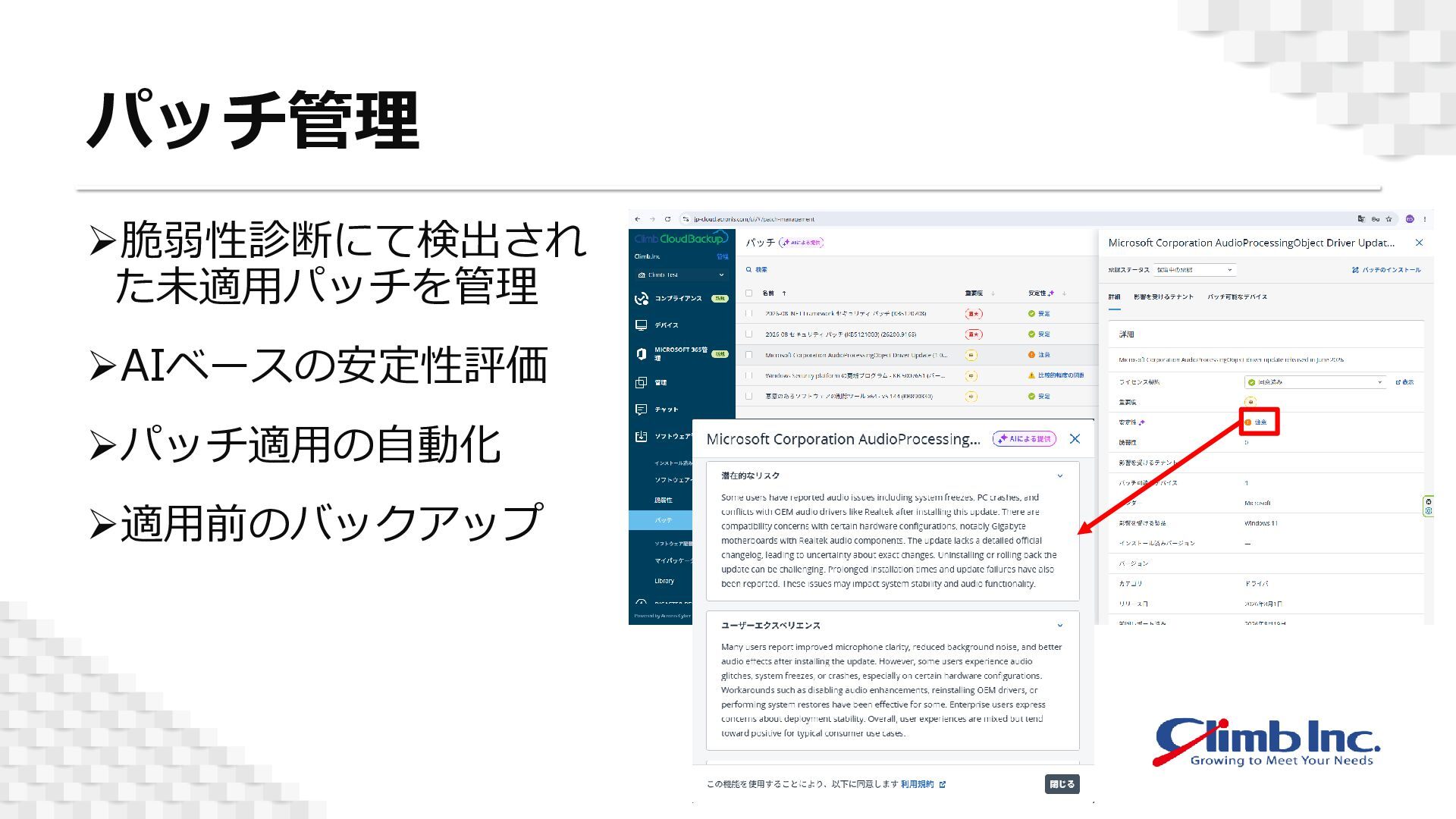Open the コンプライアンス sidebar icon
The height and width of the screenshot is (819, 1456).
click(x=642, y=298)
